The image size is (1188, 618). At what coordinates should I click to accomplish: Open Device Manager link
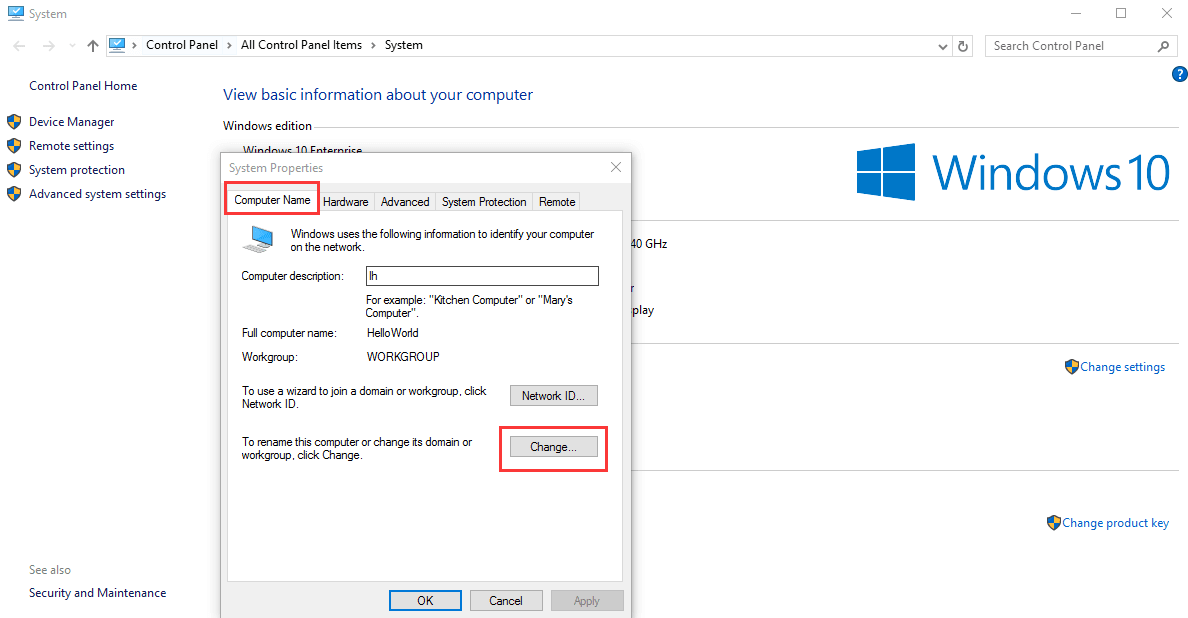71,122
